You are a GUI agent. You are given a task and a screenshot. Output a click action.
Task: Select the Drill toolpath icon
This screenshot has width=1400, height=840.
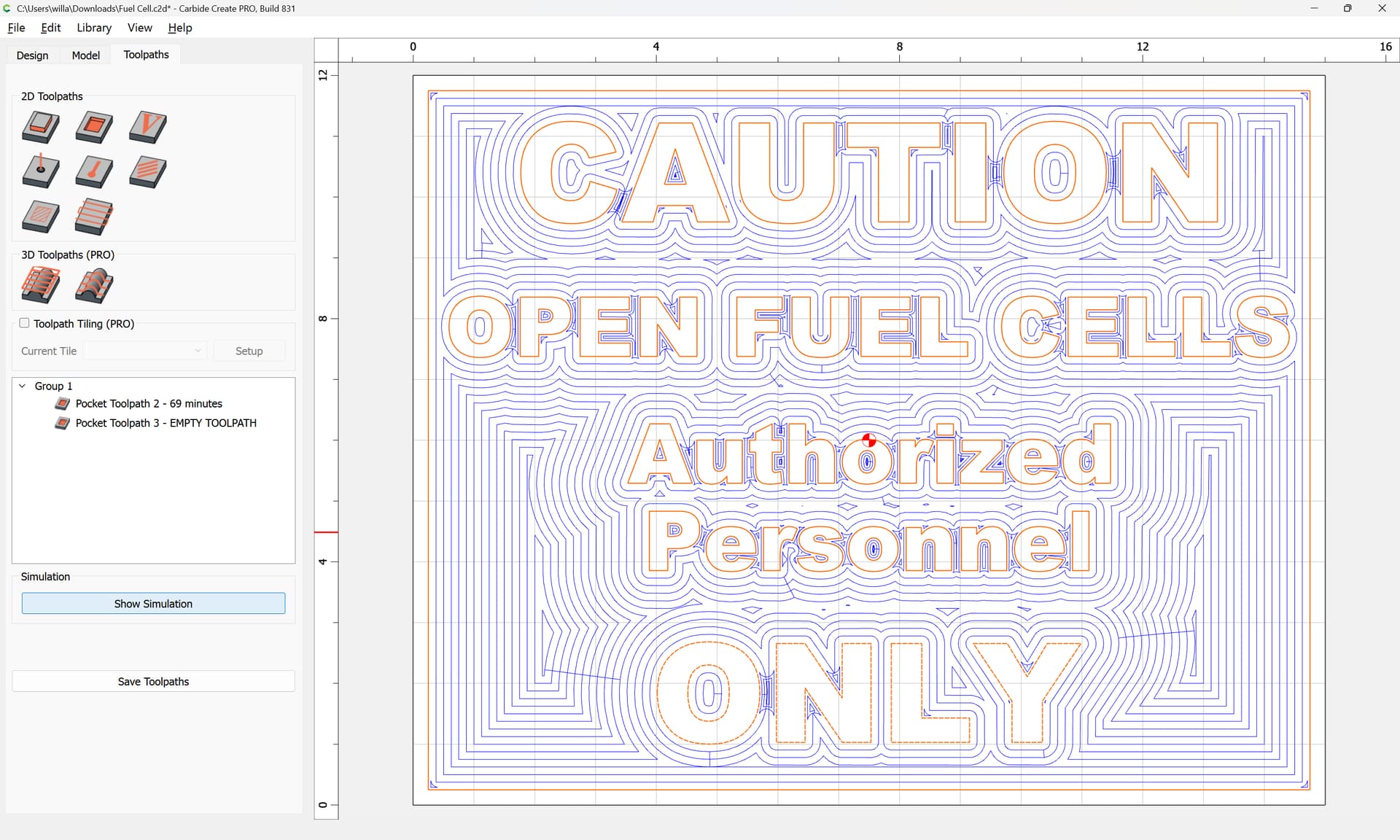tap(41, 172)
